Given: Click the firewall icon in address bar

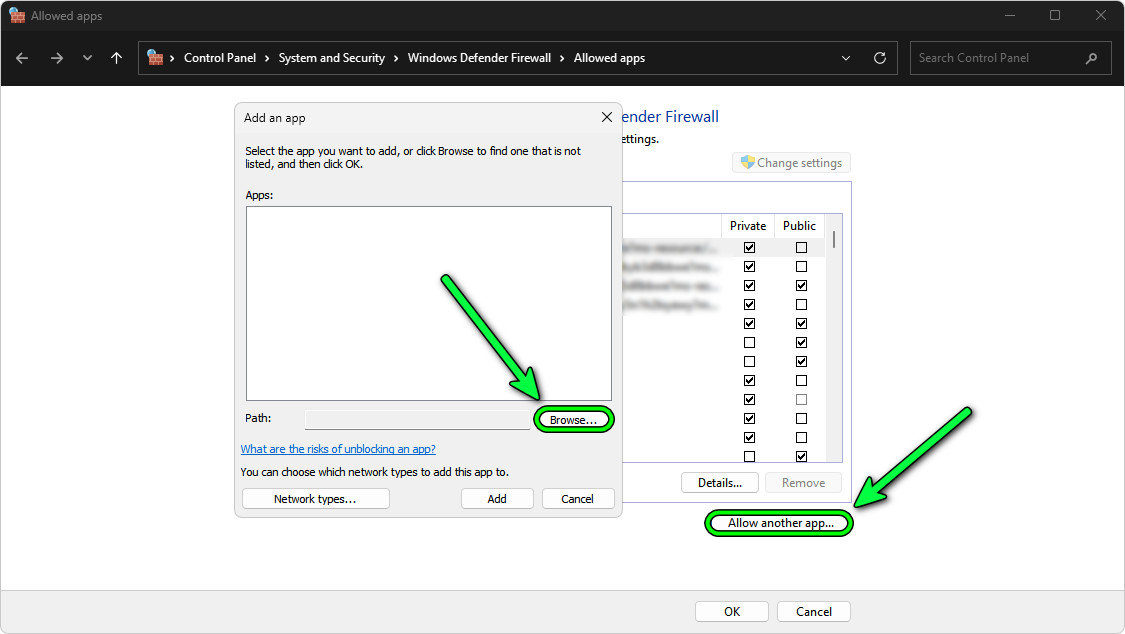Looking at the screenshot, I should coord(155,58).
